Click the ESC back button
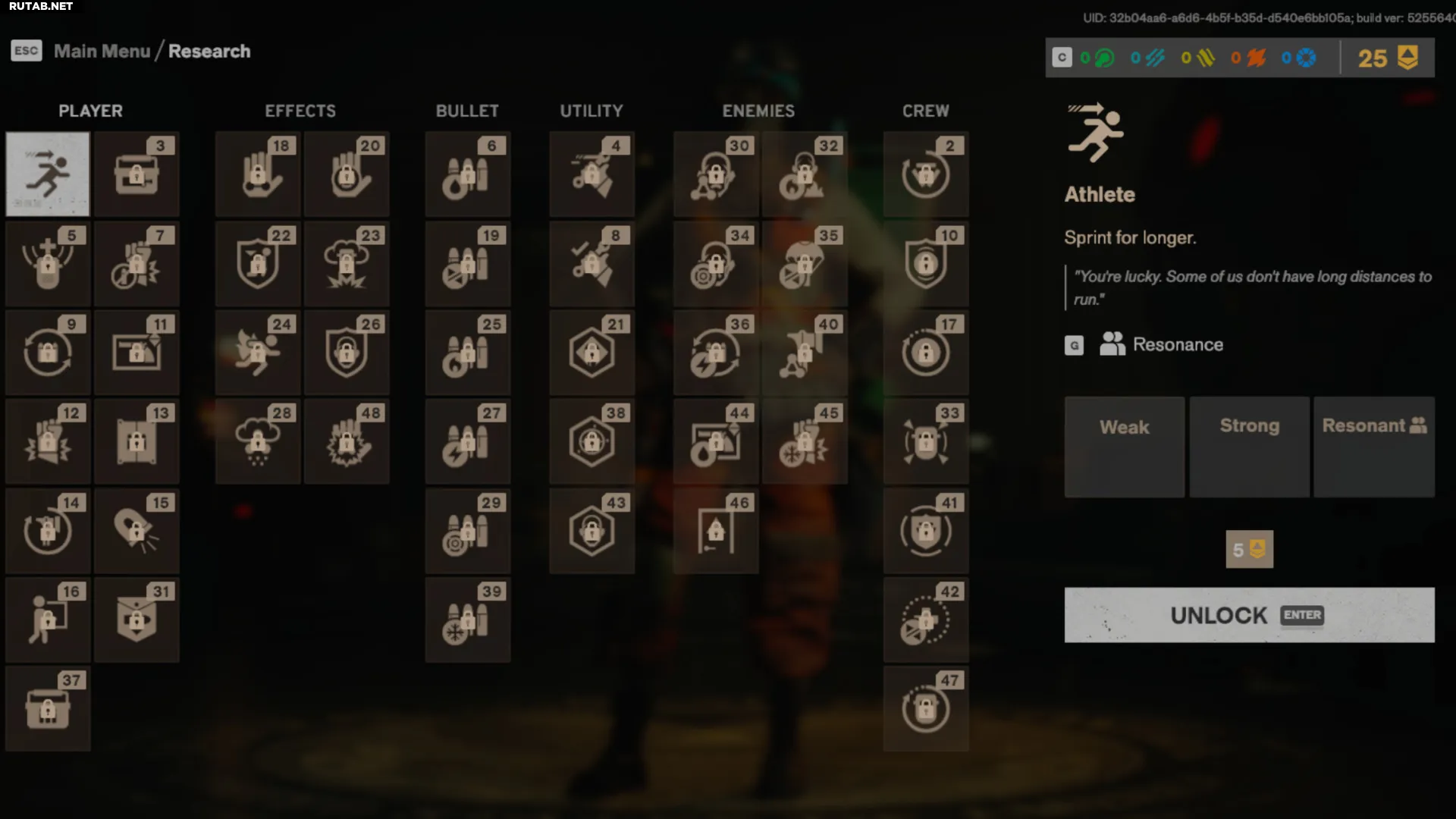 click(x=27, y=51)
